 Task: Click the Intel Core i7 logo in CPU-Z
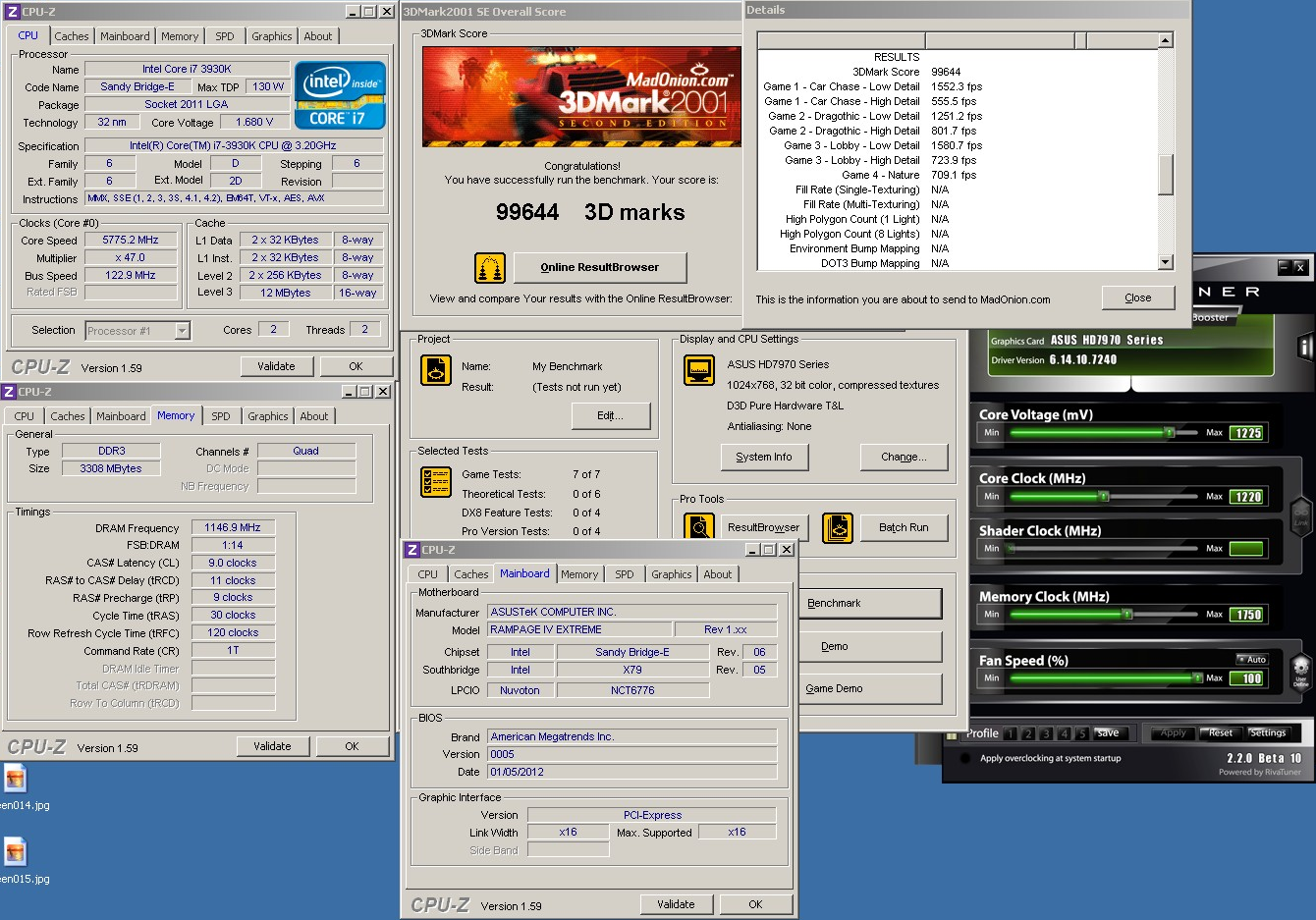(x=340, y=95)
